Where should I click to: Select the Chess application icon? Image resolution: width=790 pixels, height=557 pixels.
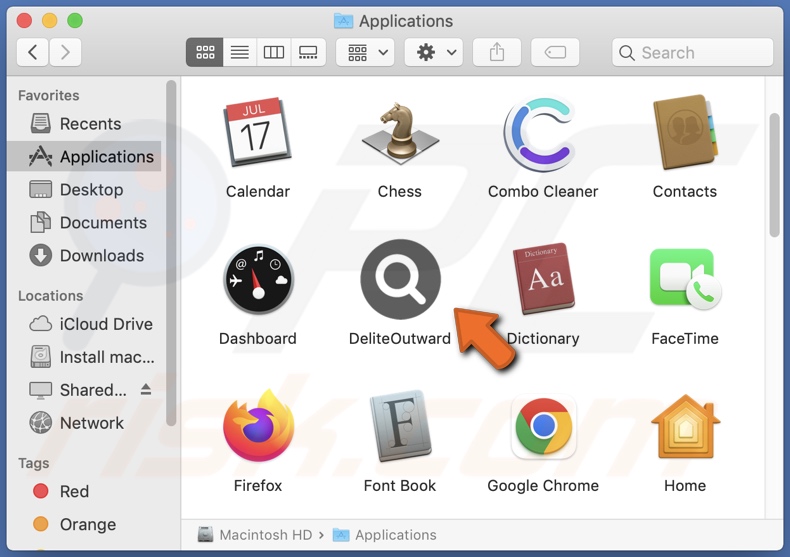click(400, 133)
